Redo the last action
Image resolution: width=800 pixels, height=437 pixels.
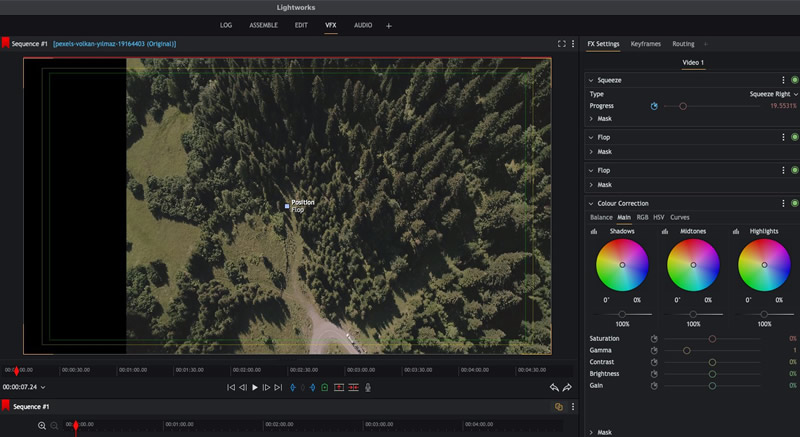567,388
